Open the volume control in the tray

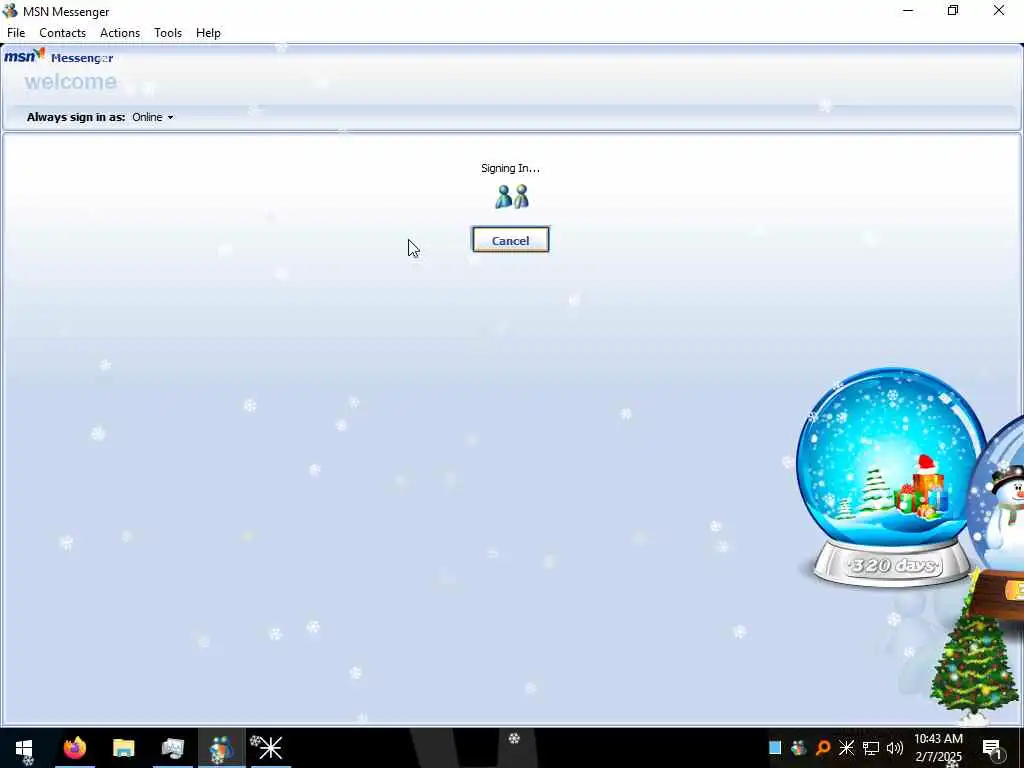[895, 748]
